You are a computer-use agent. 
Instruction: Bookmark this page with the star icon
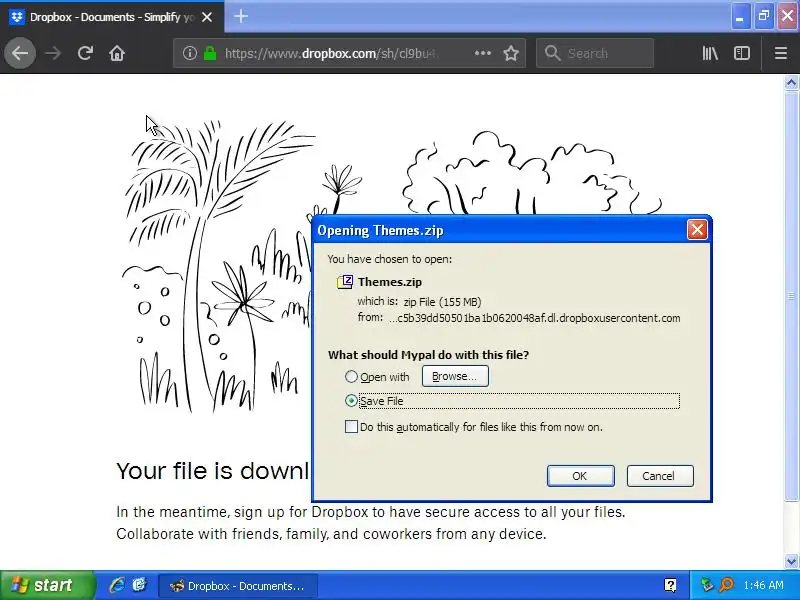[511, 53]
